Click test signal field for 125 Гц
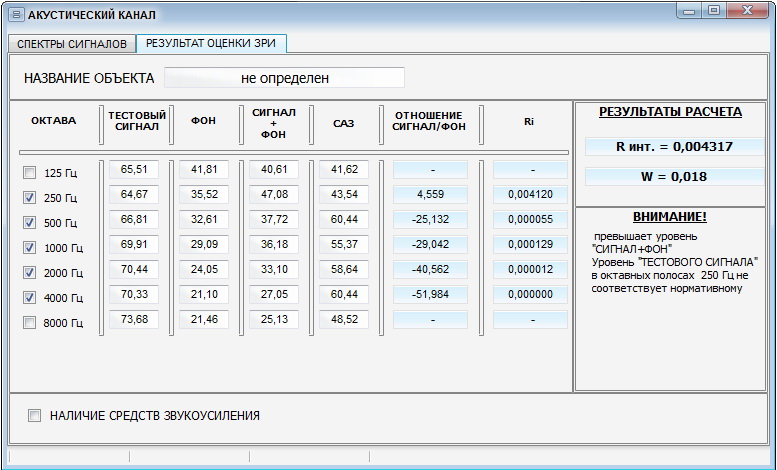 click(x=134, y=170)
